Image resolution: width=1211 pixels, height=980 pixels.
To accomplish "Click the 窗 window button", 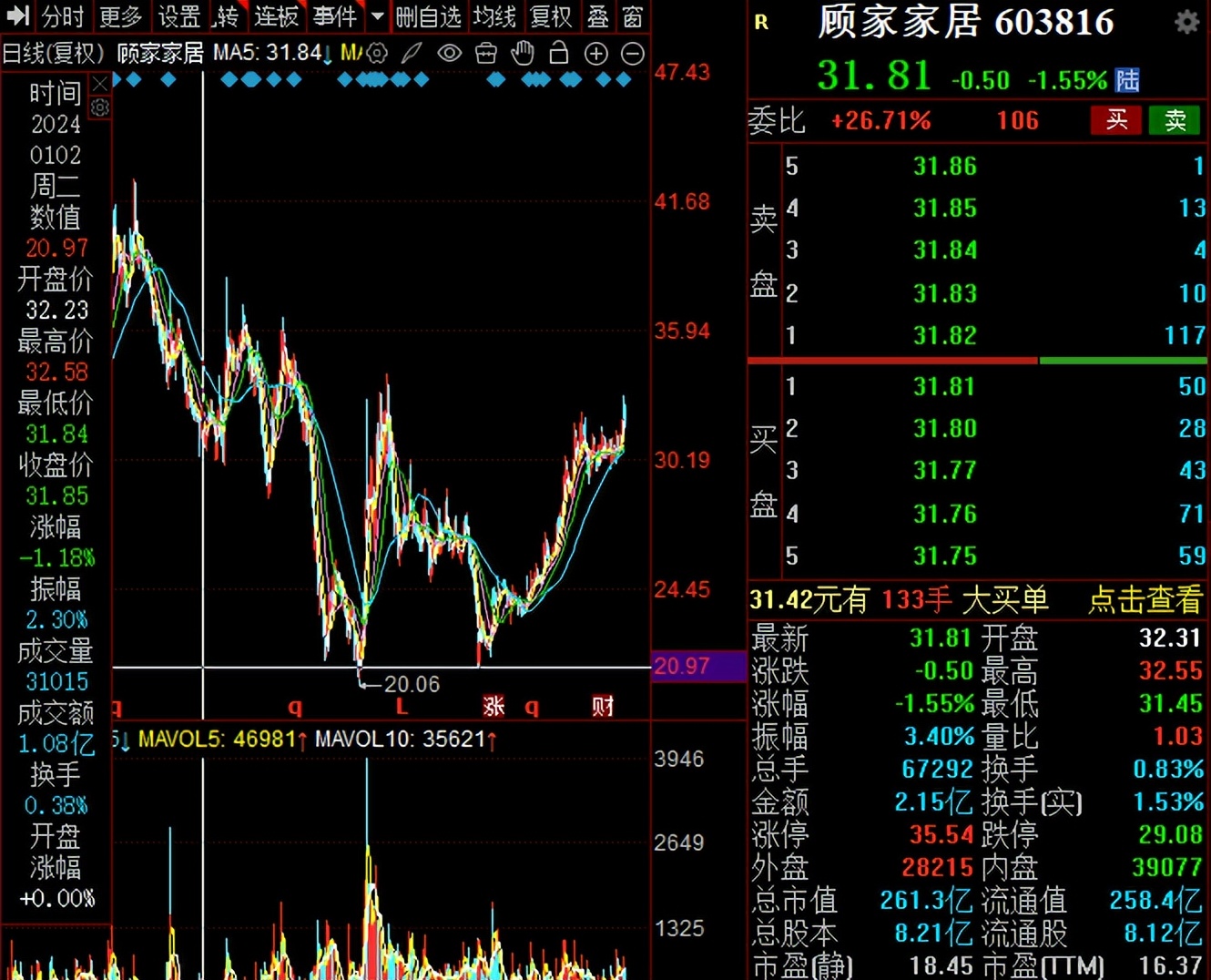I will pos(633,15).
